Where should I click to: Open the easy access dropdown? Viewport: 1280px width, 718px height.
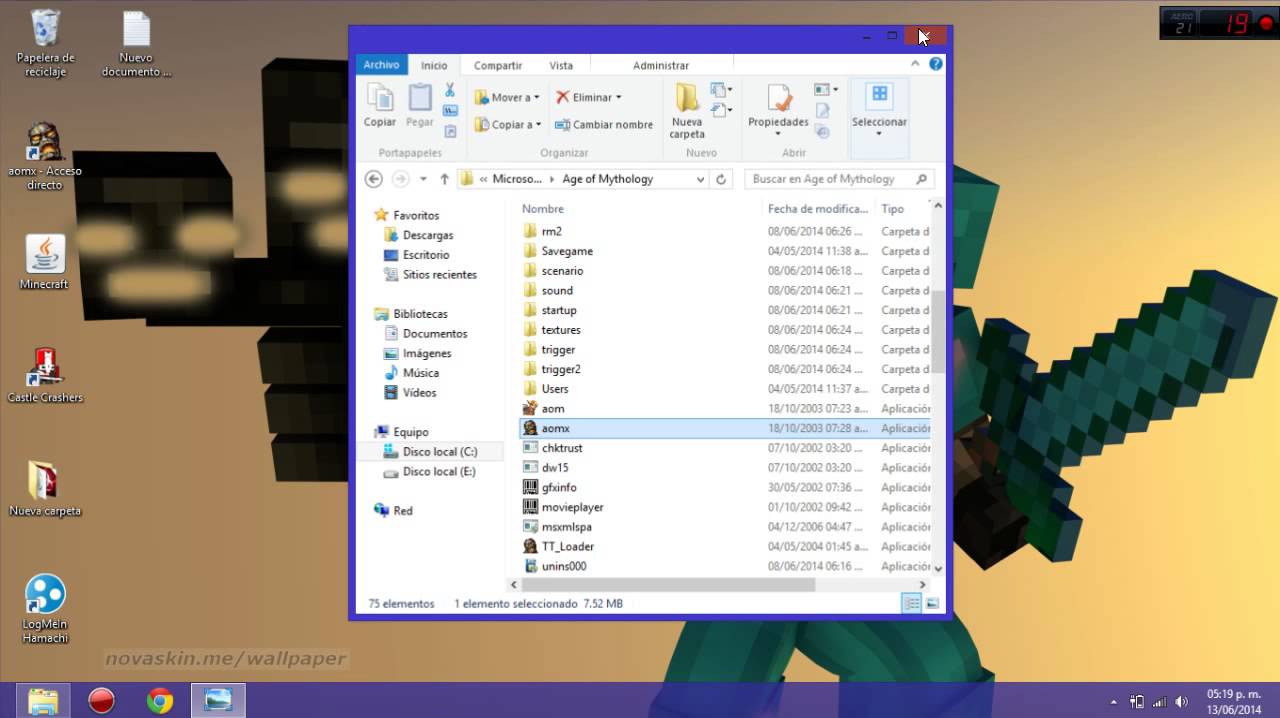pyautogui.click(x=721, y=109)
